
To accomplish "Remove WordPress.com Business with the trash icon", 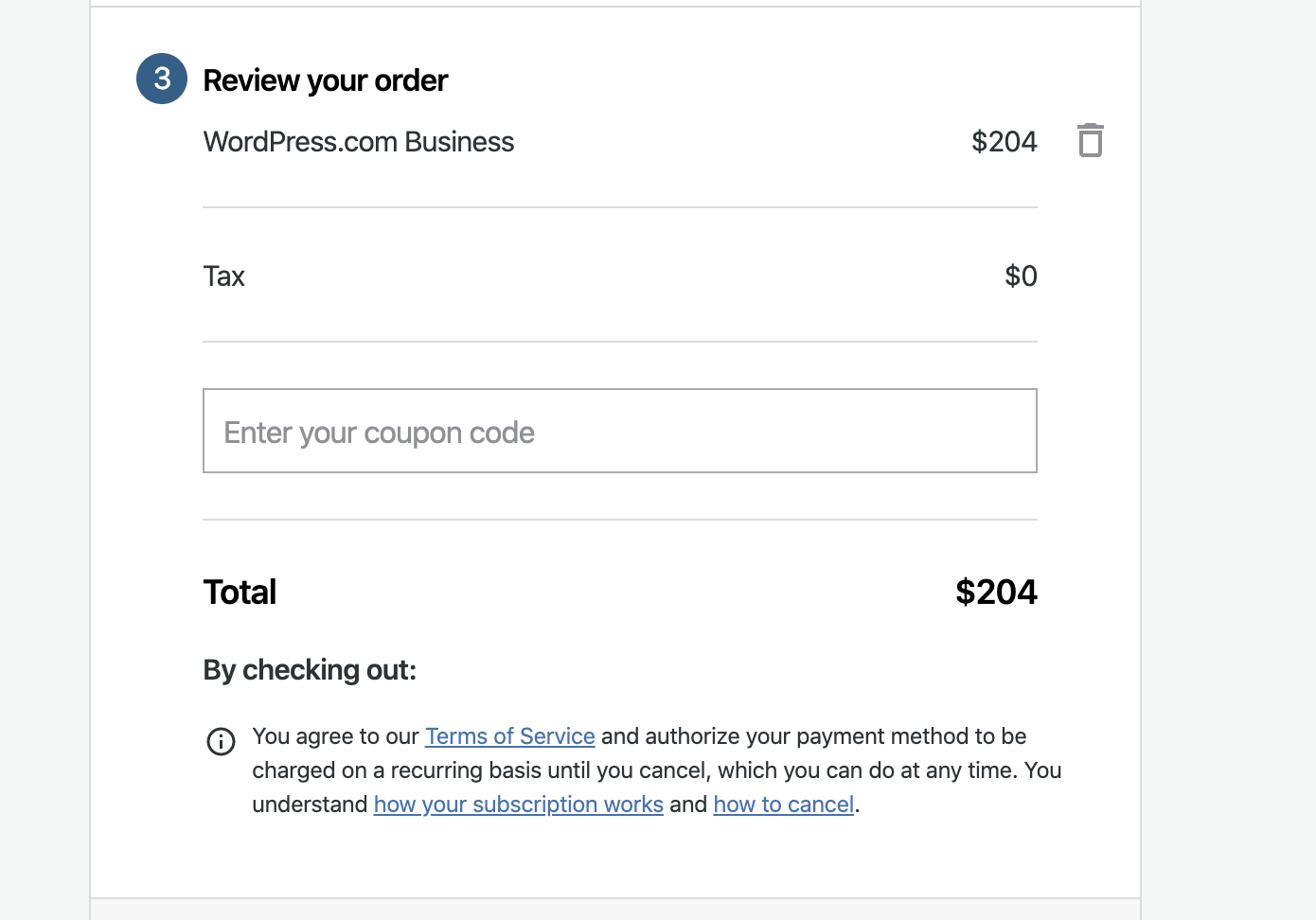I will pyautogui.click(x=1090, y=141).
